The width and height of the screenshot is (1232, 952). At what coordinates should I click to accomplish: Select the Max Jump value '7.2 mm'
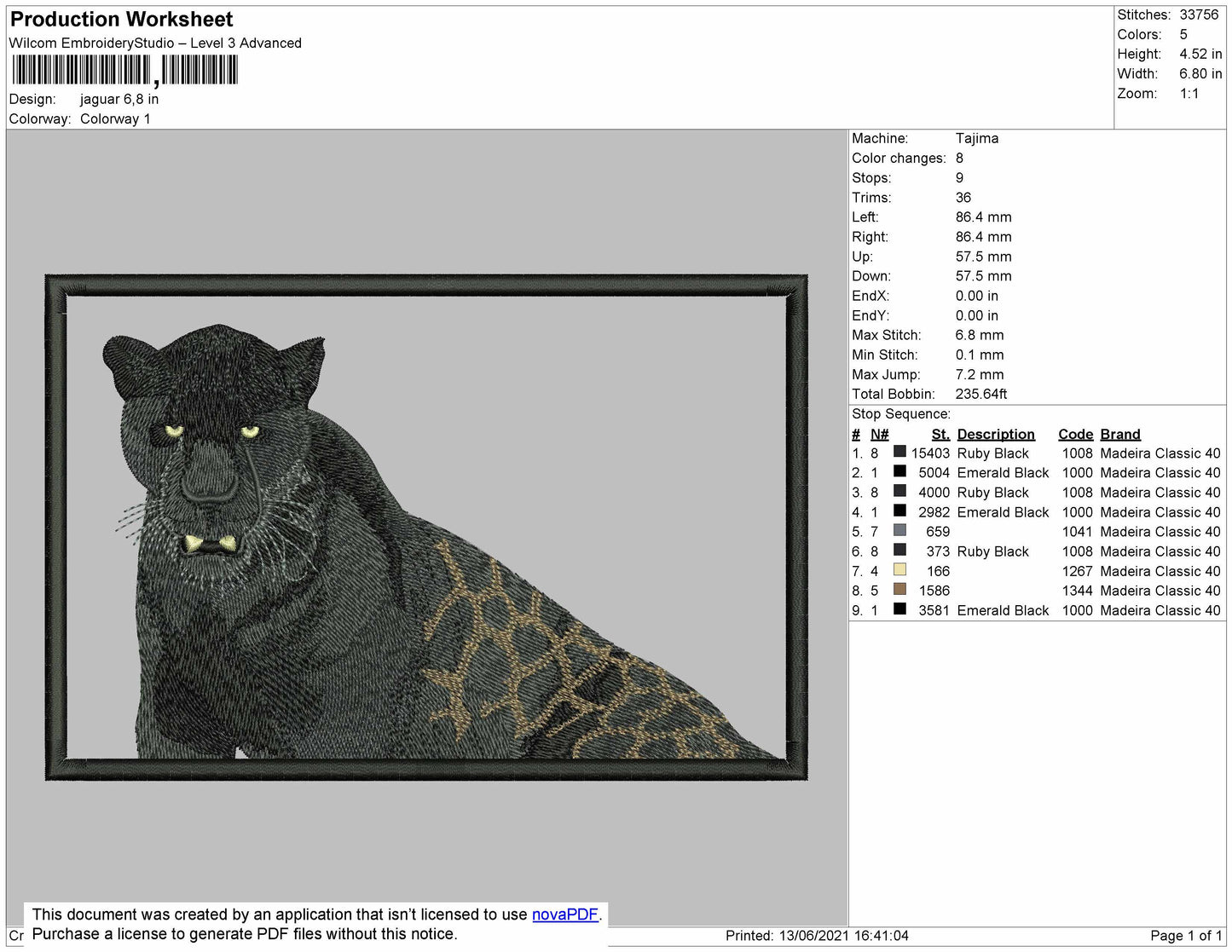(x=980, y=374)
